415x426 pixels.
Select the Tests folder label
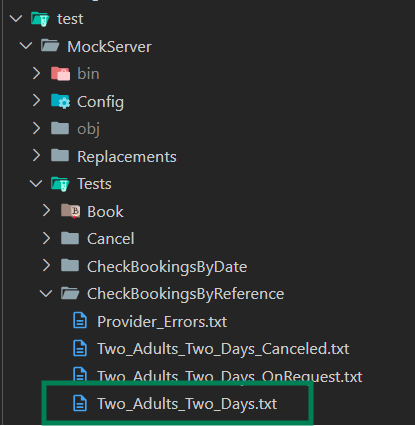point(94,184)
